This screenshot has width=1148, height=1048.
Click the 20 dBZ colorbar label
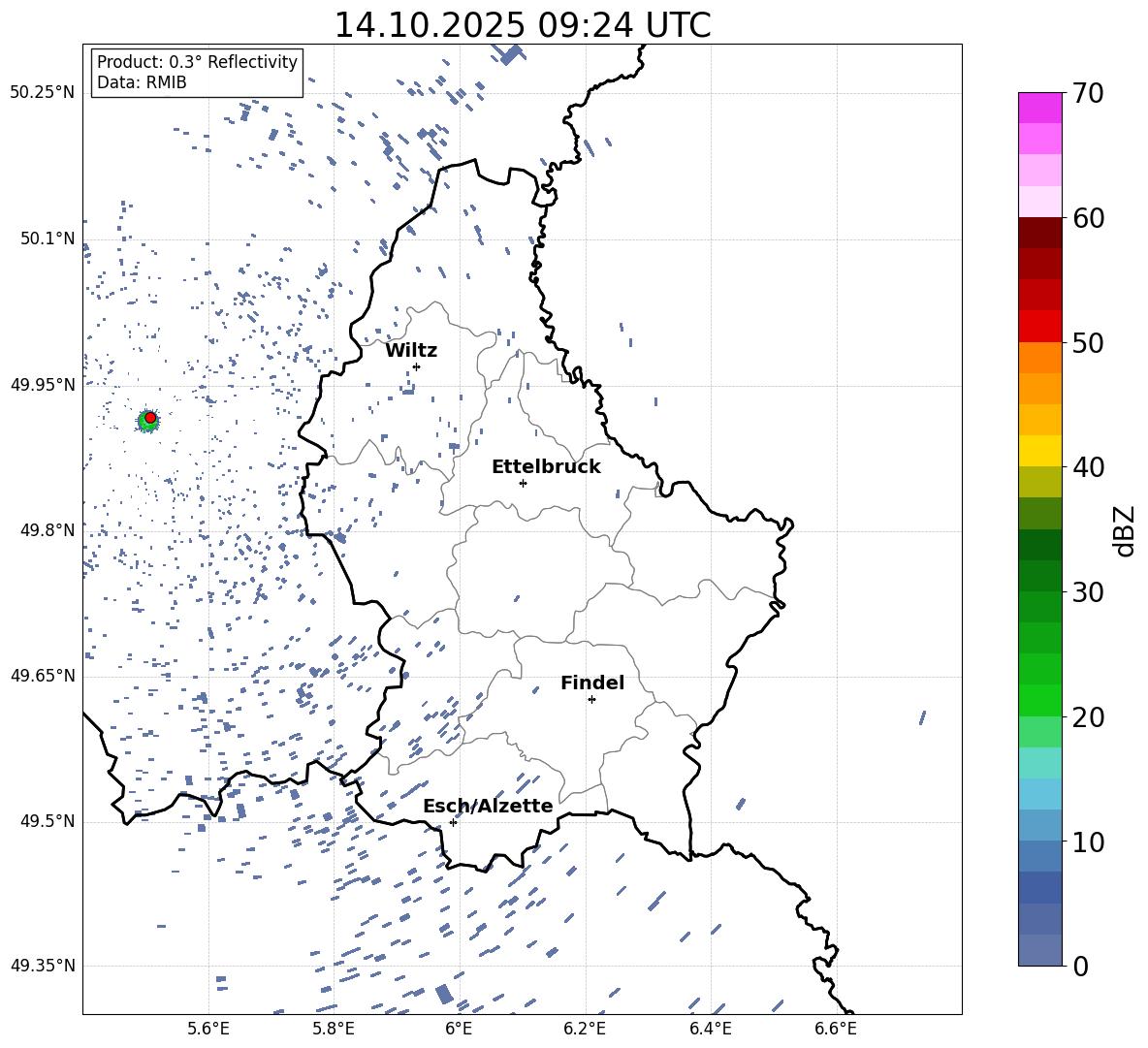point(1088,717)
